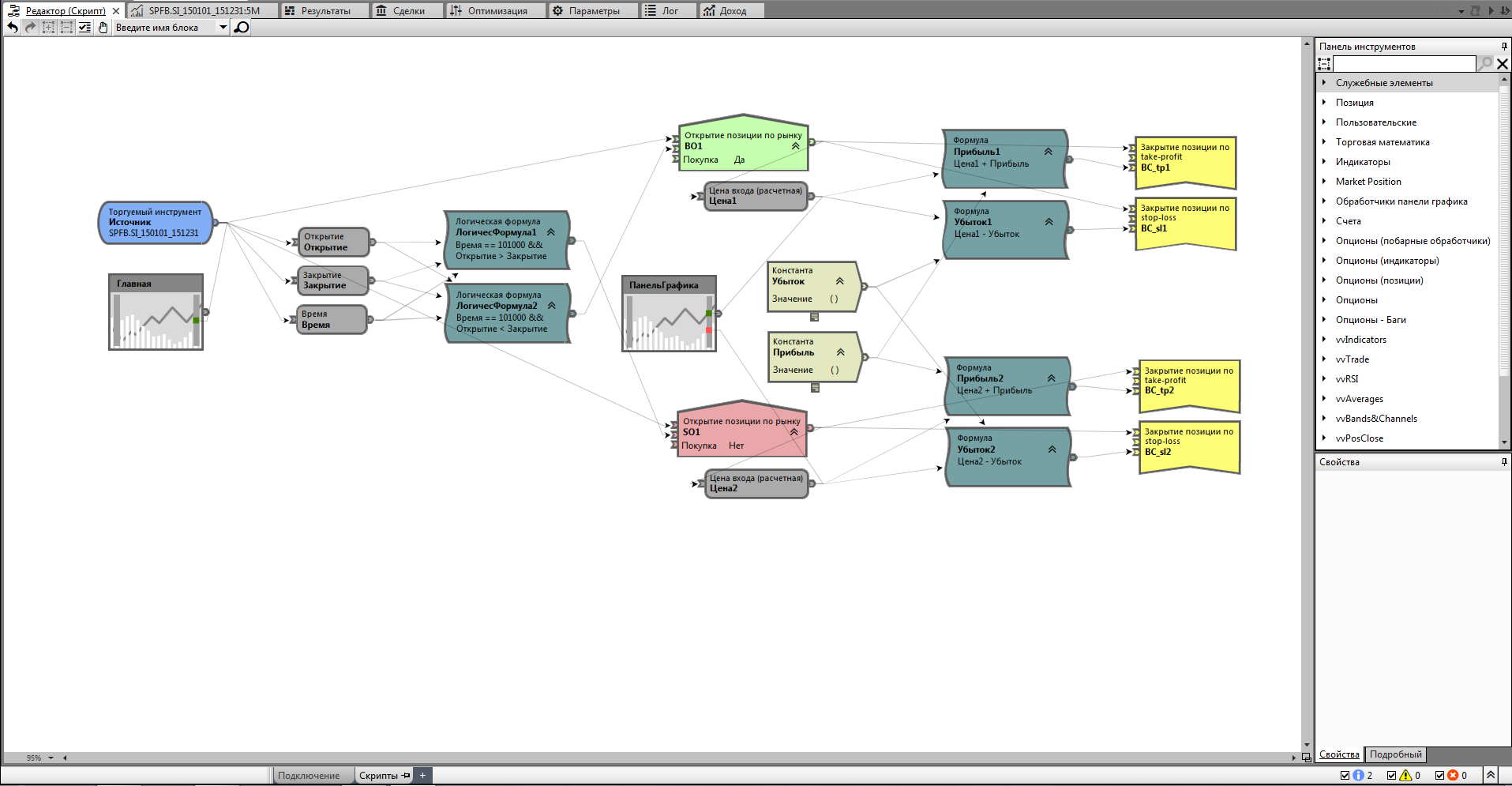Collapse the Убыток constant block chevron

tap(839, 281)
